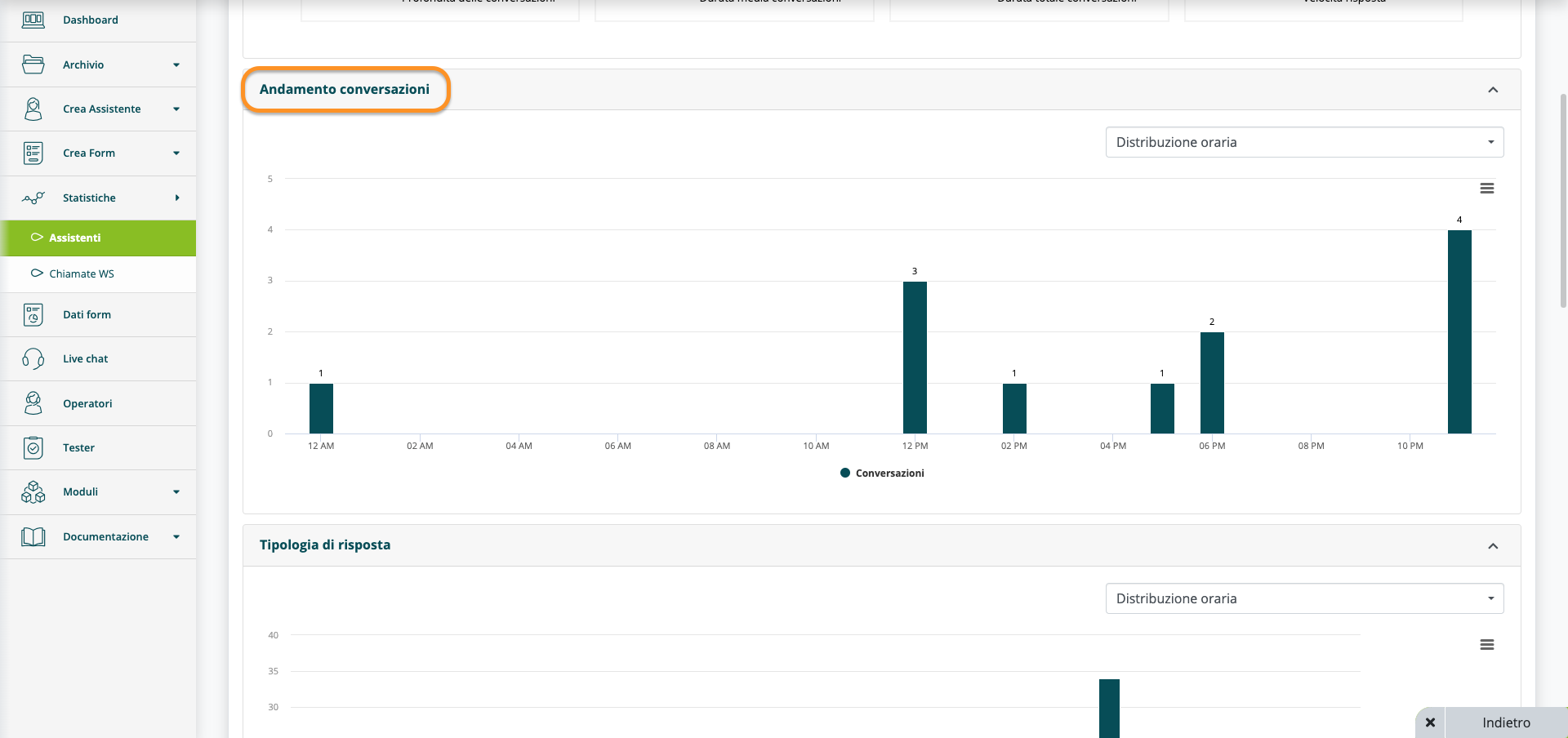The height and width of the screenshot is (738, 1568).
Task: Close the tutorial bar with the X
Action: (1430, 722)
